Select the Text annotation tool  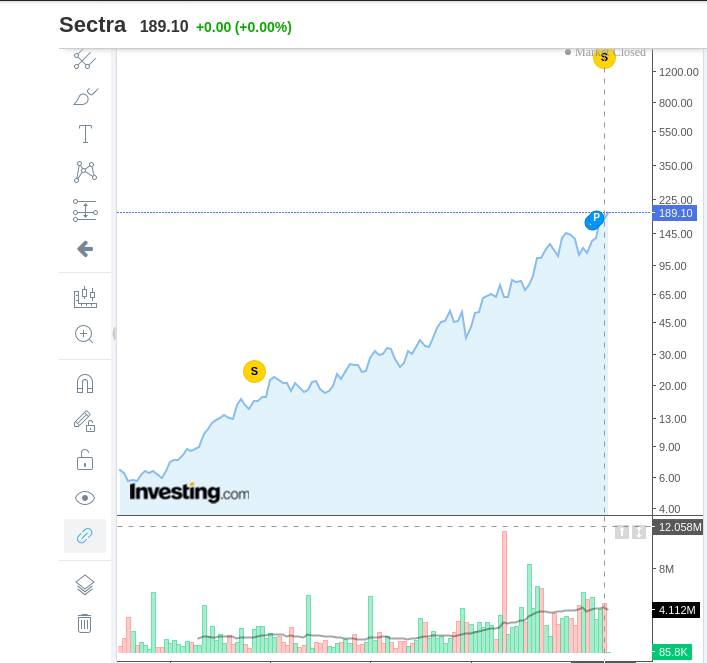tap(85, 134)
